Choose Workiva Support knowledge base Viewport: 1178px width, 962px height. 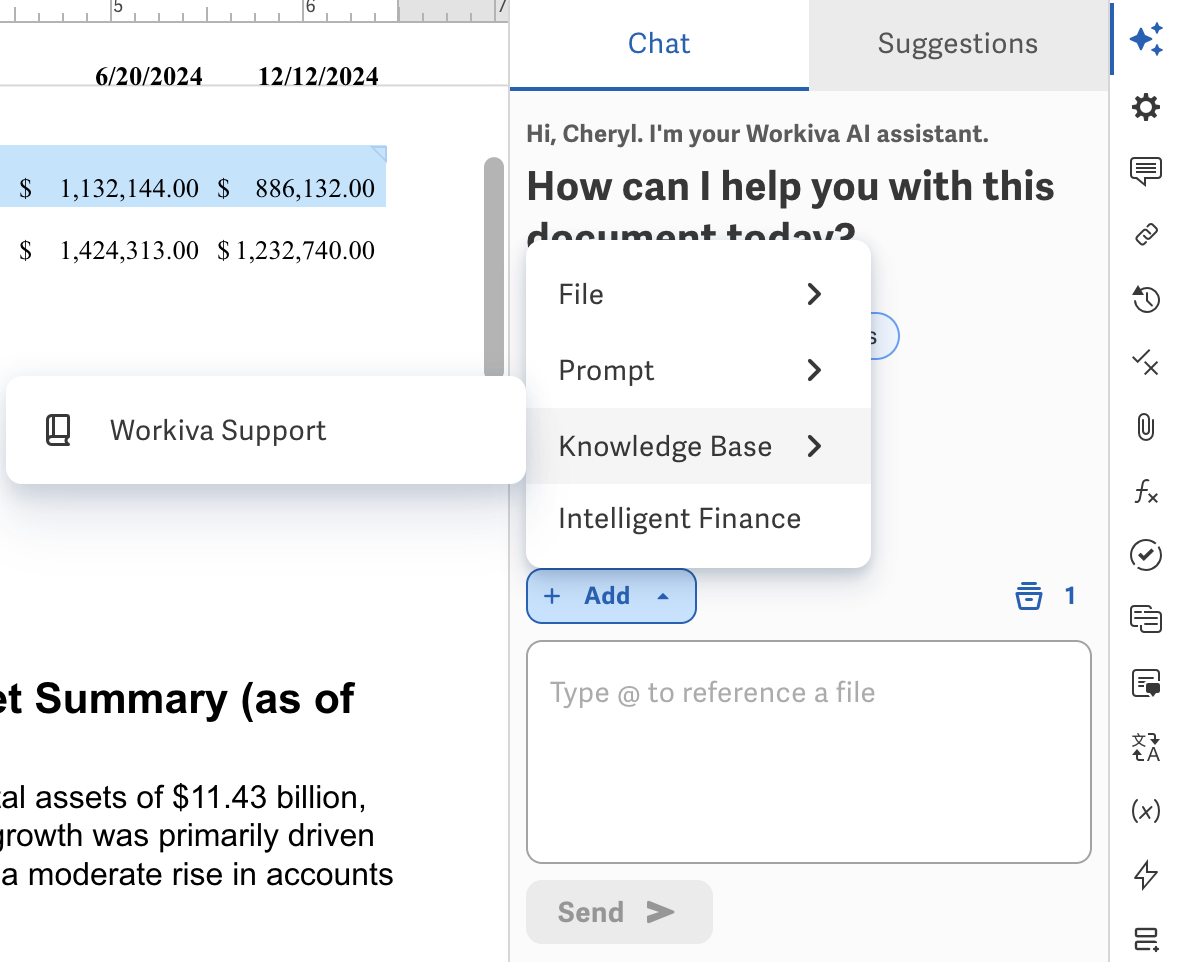tap(265, 431)
